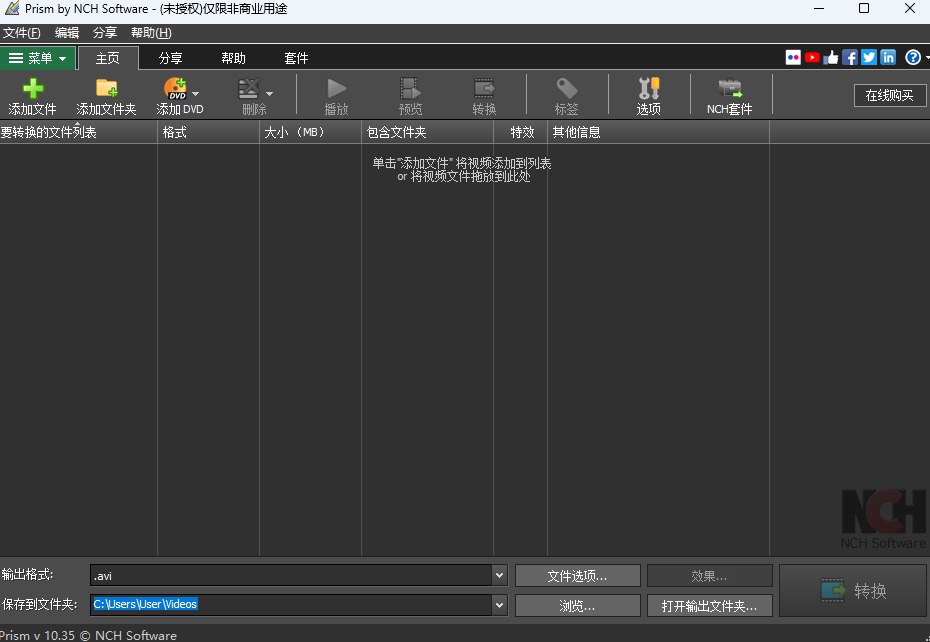Switch to the 帮助 ribbon tab
Screen dimensions: 930x642
click(233, 58)
